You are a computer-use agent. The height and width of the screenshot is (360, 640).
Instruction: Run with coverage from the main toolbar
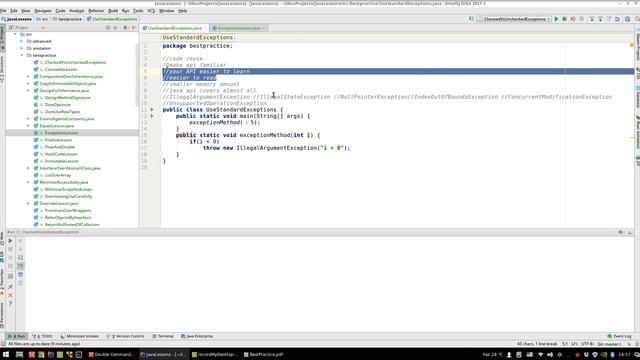[573, 19]
